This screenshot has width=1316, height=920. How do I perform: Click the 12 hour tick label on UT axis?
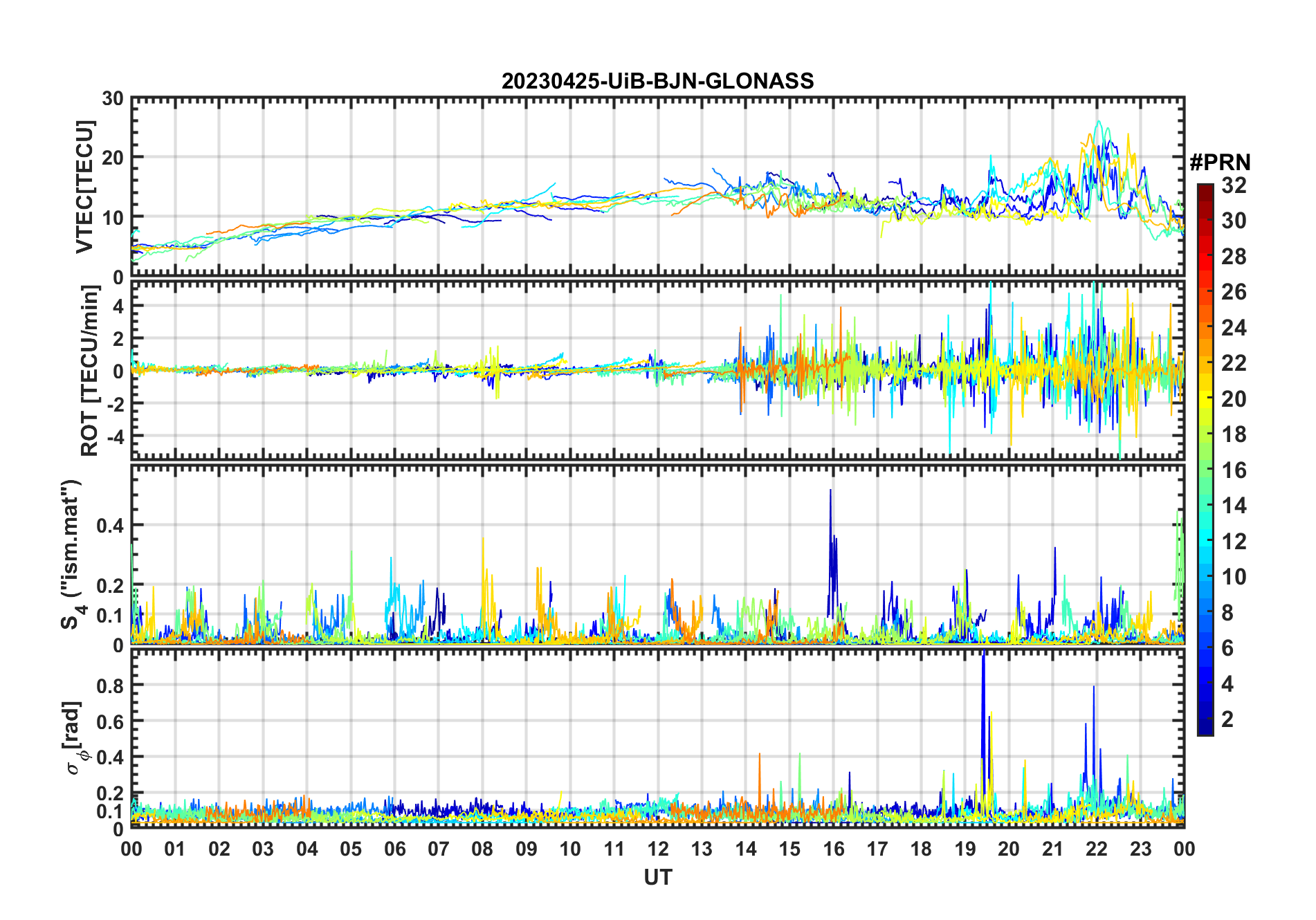tap(657, 849)
